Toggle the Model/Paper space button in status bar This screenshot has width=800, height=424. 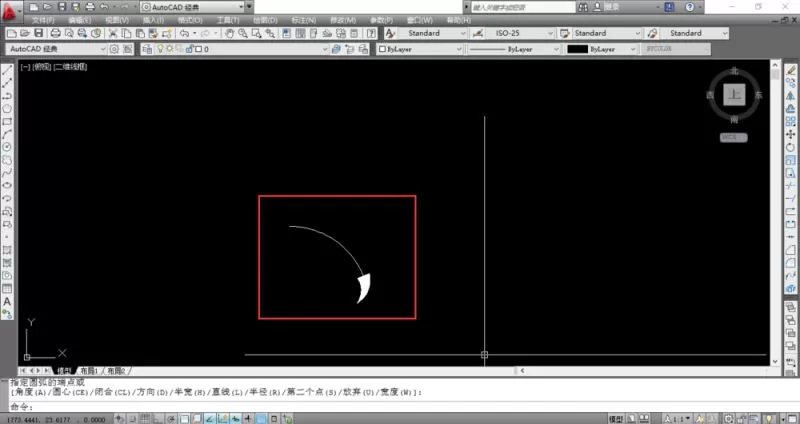(x=616, y=419)
